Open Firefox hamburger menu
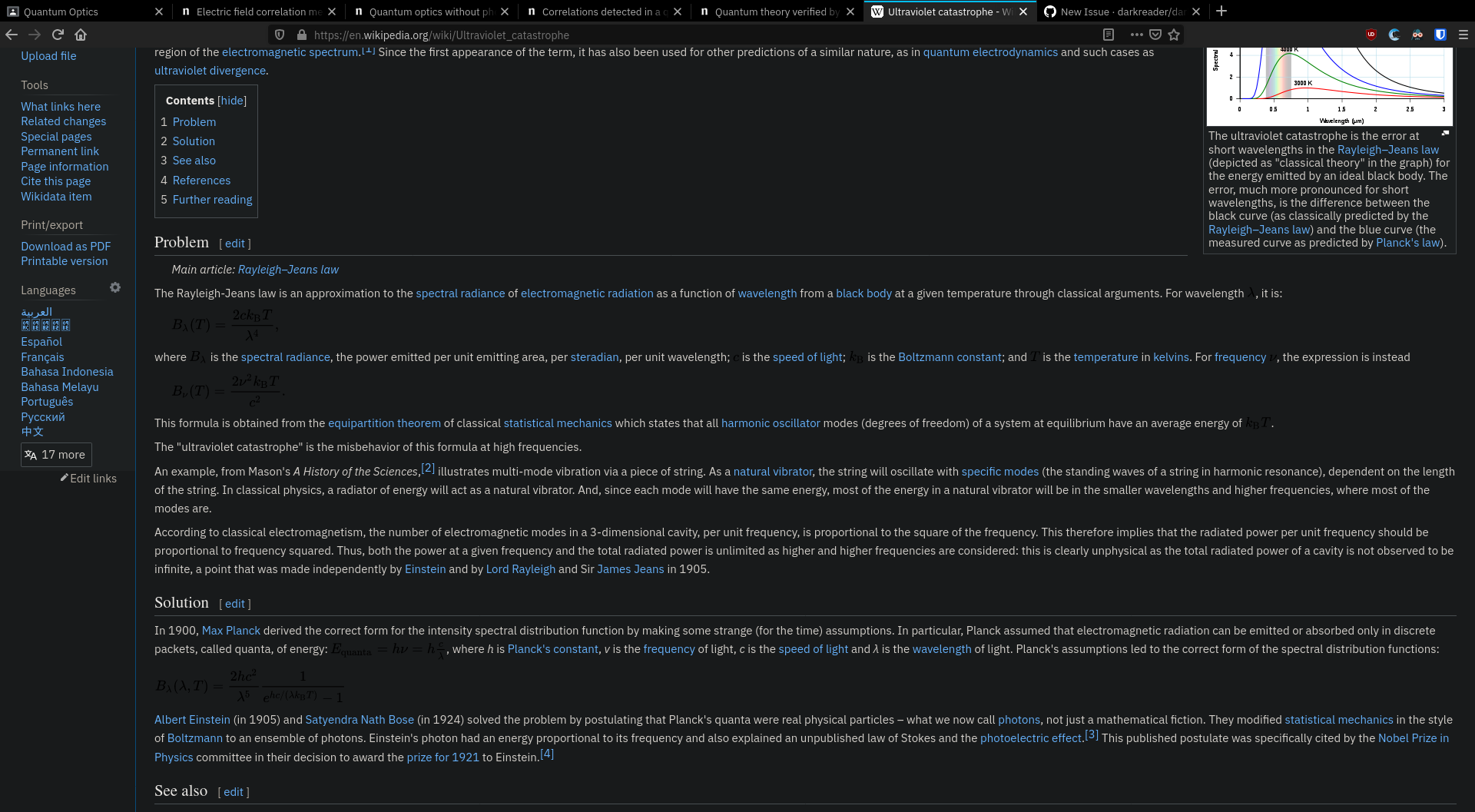Screen dimensions: 1475x812 coord(1463,35)
